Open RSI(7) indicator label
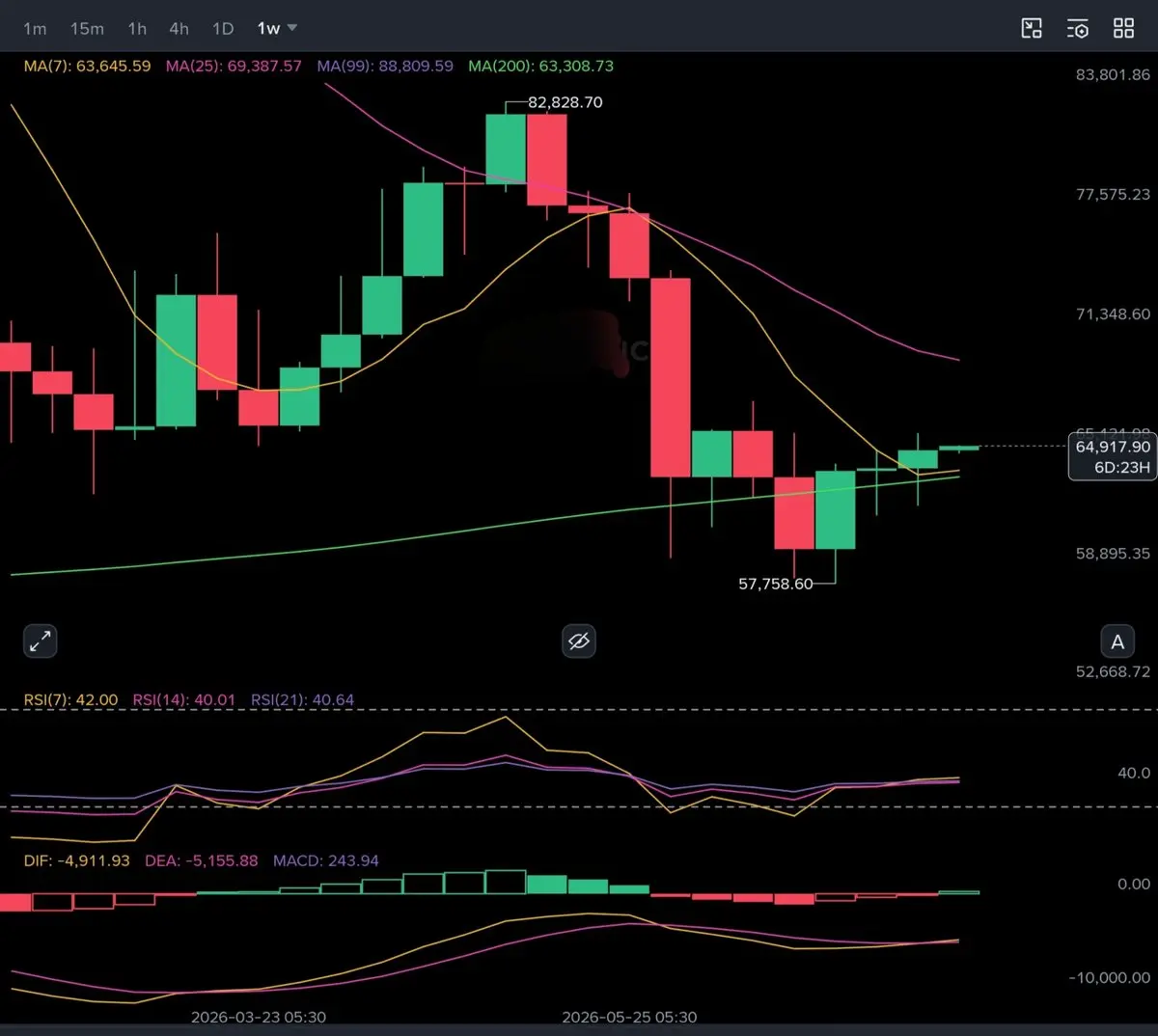This screenshot has width=1158, height=1036. pos(70,700)
